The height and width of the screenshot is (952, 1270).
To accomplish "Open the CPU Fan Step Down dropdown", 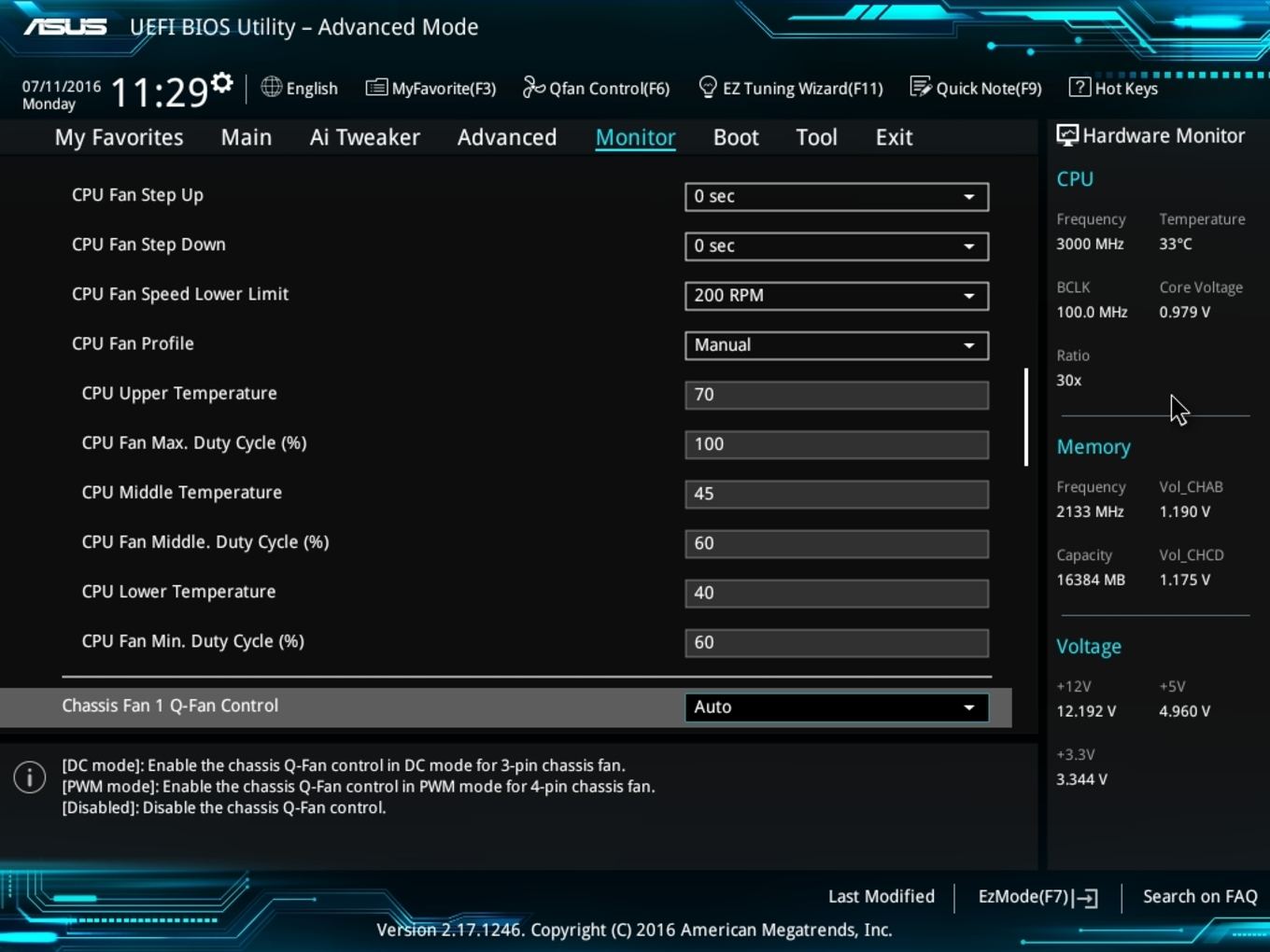I will [x=837, y=246].
